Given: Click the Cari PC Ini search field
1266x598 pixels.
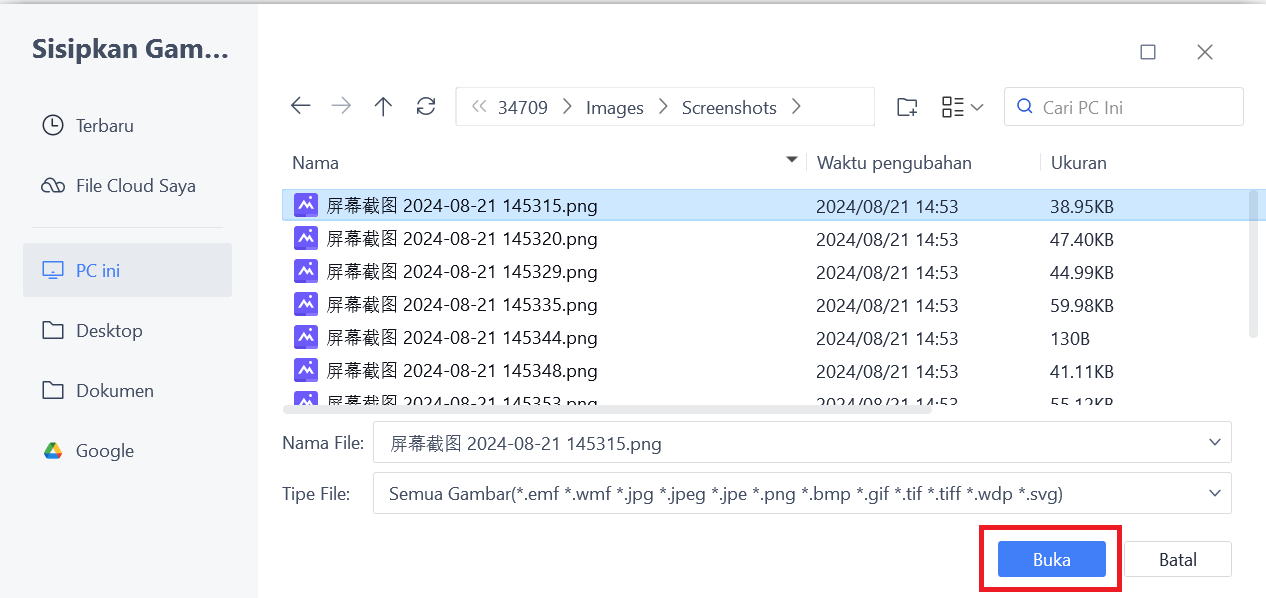Looking at the screenshot, I should click(x=1124, y=107).
